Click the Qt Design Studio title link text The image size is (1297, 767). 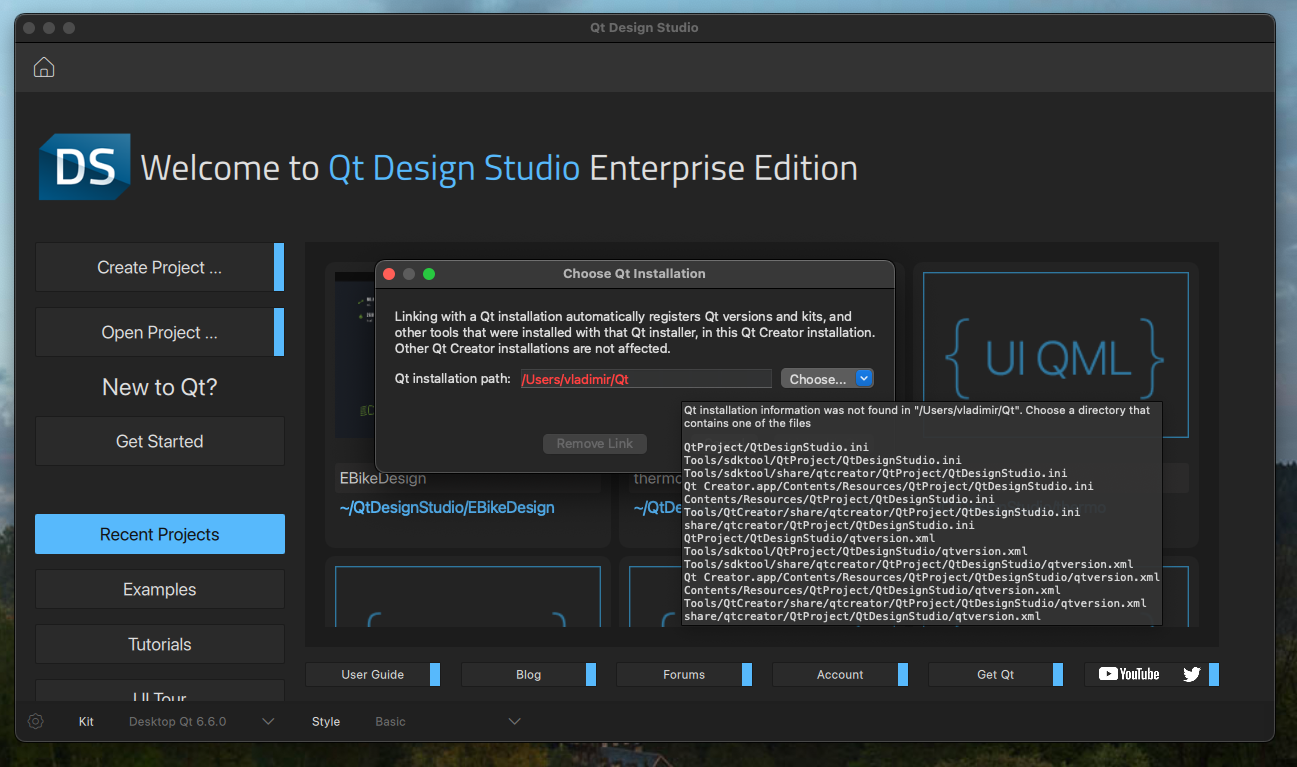tap(455, 168)
